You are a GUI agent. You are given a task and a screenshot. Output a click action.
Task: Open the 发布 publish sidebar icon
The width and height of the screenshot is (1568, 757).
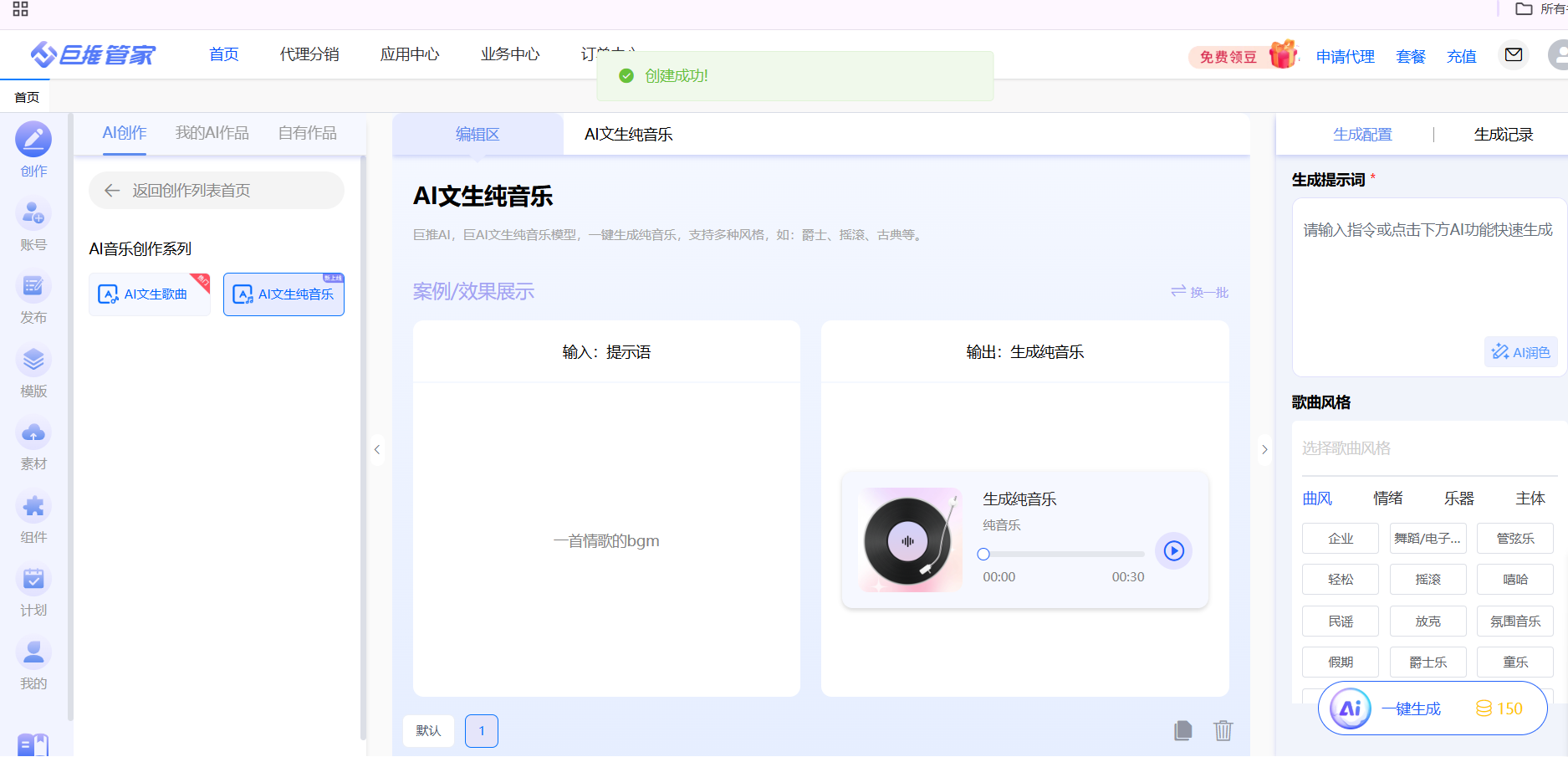(x=33, y=287)
